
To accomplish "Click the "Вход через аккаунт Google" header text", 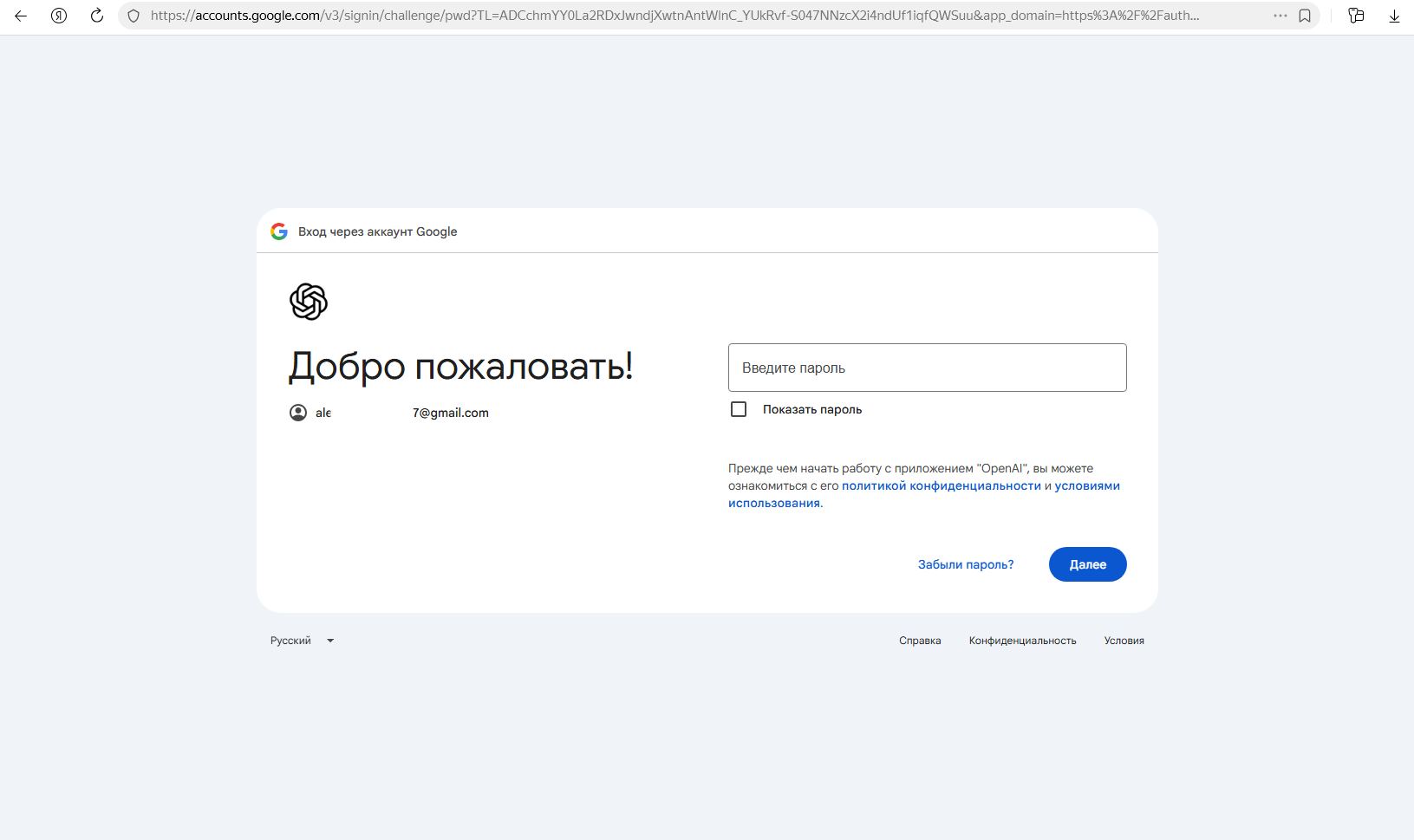I will coord(377,231).
